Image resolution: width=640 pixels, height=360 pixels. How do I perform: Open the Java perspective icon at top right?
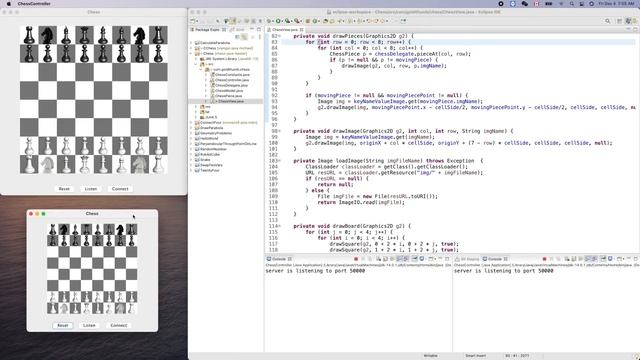click(629, 21)
